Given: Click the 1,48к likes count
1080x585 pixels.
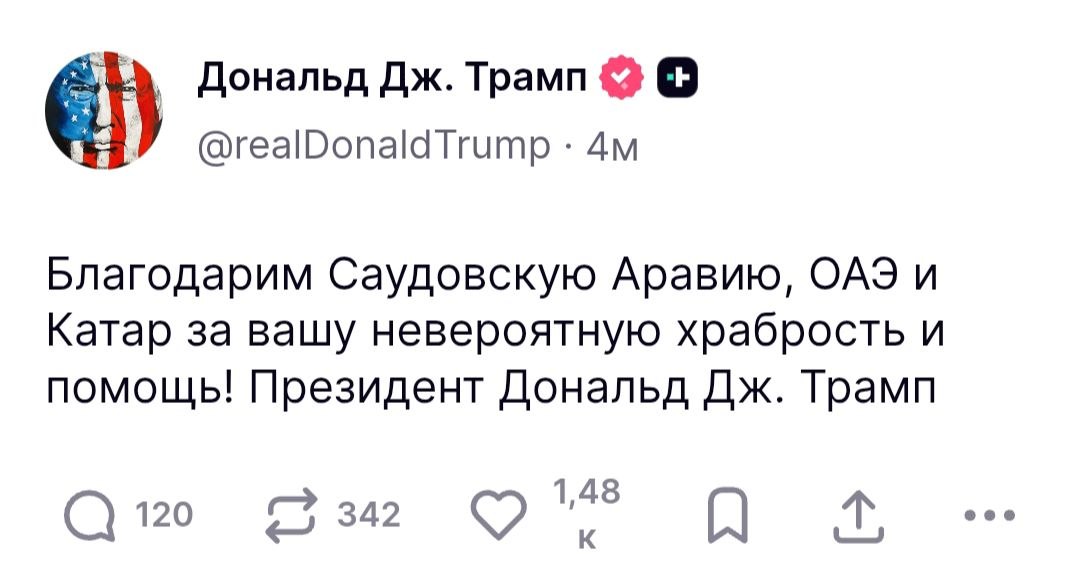Looking at the screenshot, I should pyautogui.click(x=587, y=513).
